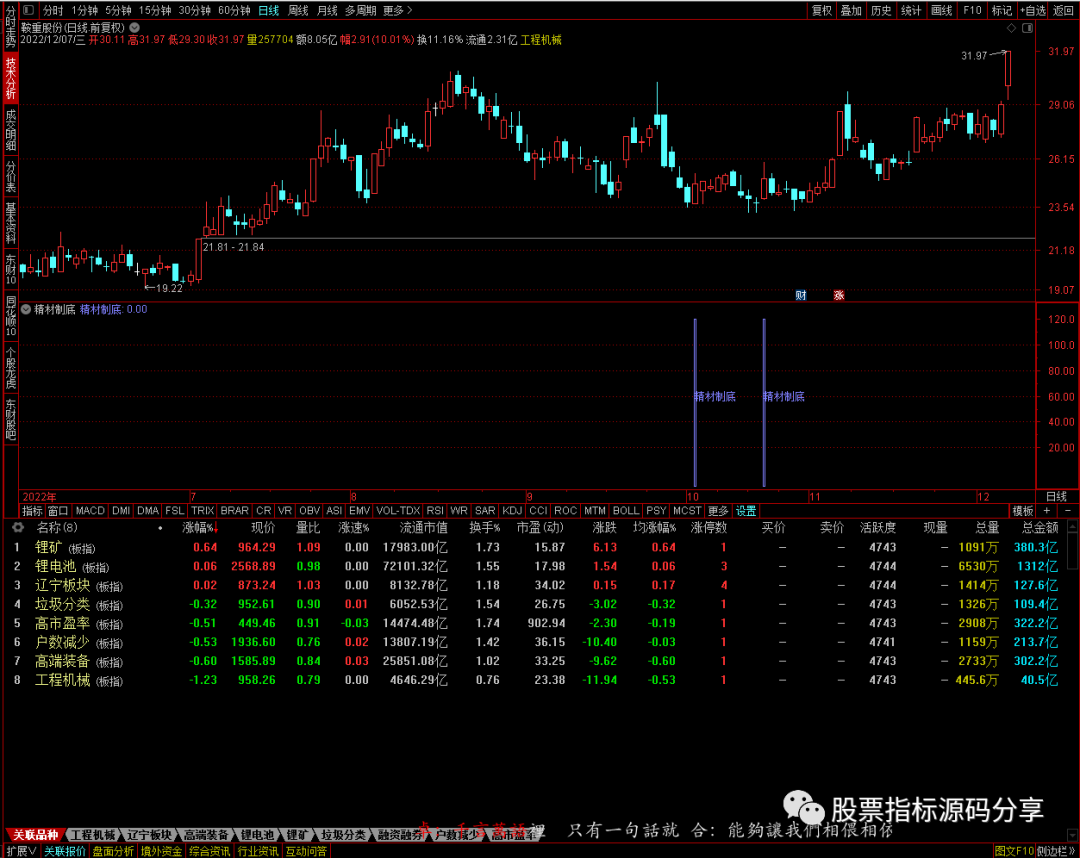Screen dimensions: 1080x858
Task: Select the VOL-TDX indicator
Action: 398,511
